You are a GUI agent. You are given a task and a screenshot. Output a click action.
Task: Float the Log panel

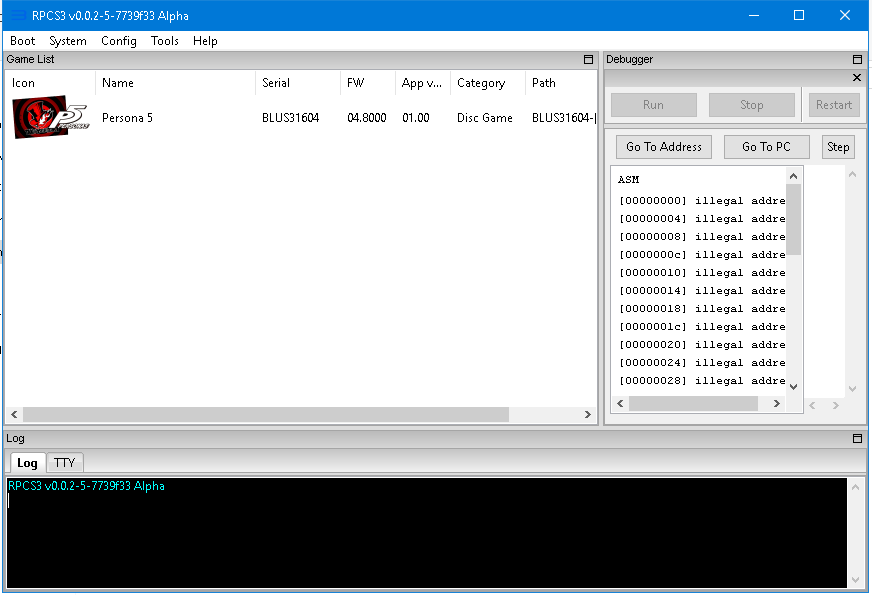pyautogui.click(x=857, y=438)
